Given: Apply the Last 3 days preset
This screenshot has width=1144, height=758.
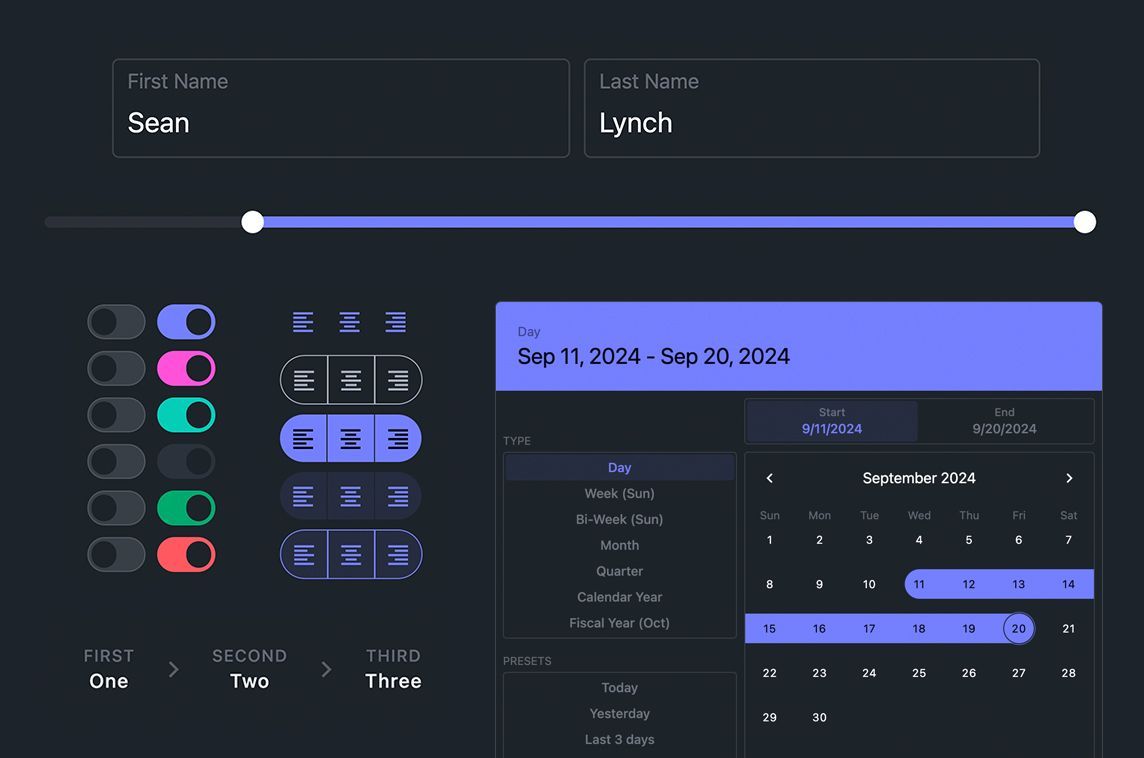Looking at the screenshot, I should point(619,739).
